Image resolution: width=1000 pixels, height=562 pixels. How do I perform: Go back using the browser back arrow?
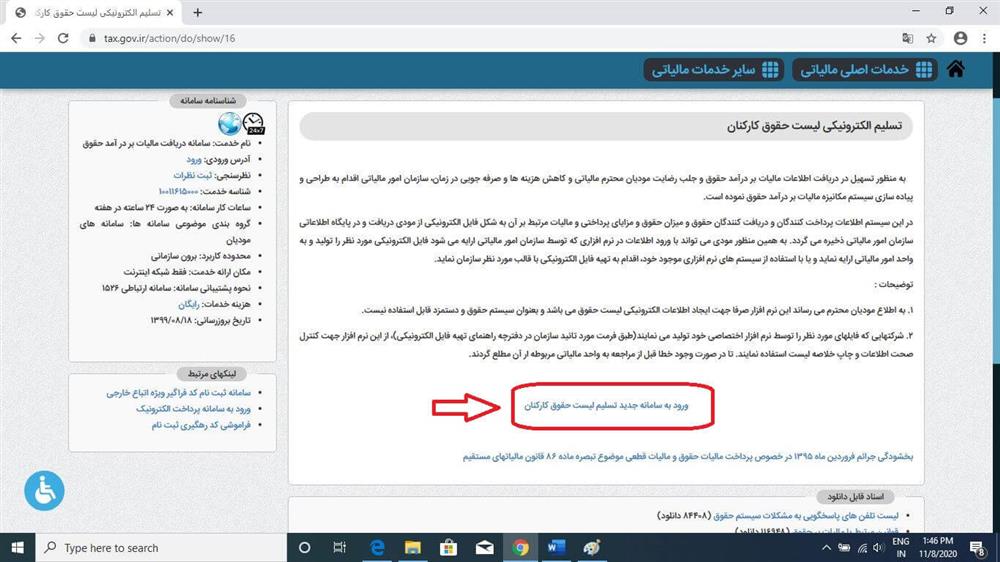(14, 38)
